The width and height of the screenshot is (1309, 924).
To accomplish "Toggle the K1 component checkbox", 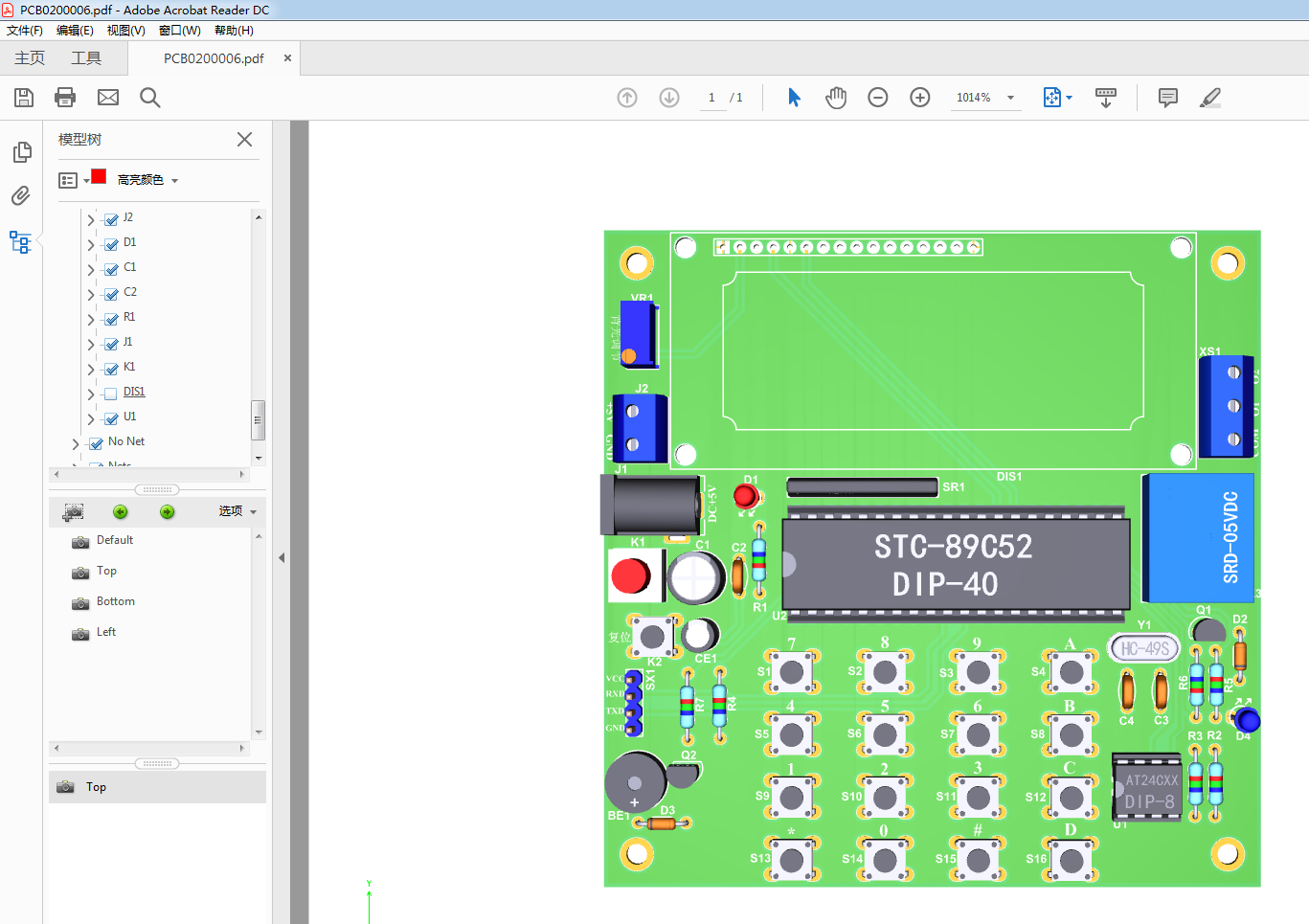I will coord(111,369).
